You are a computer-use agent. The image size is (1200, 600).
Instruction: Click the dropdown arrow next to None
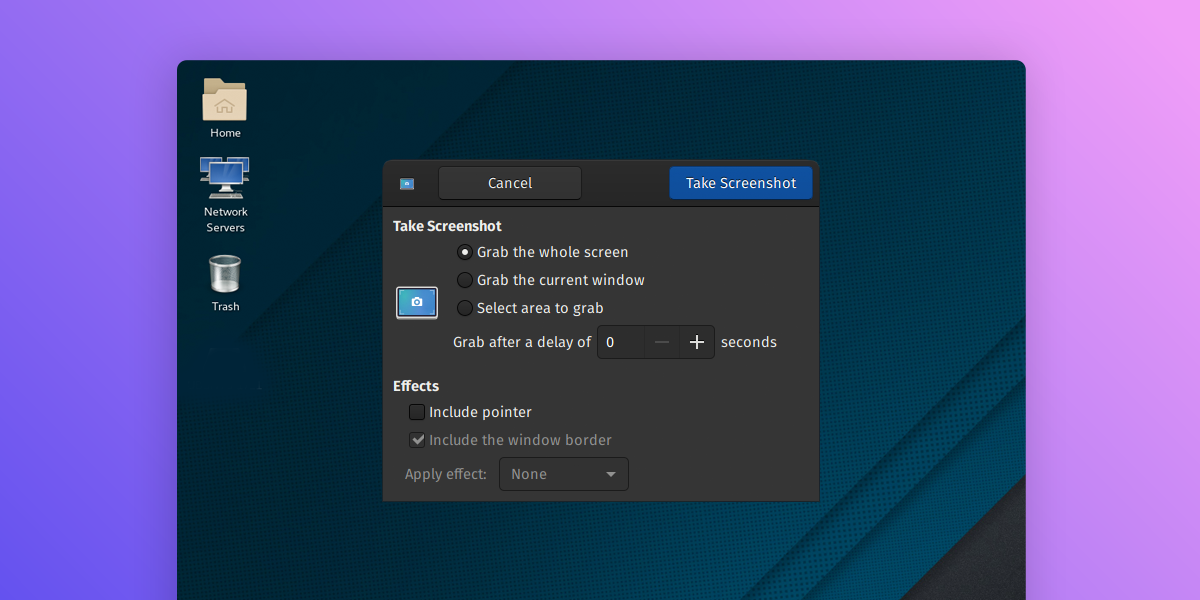[611, 474]
